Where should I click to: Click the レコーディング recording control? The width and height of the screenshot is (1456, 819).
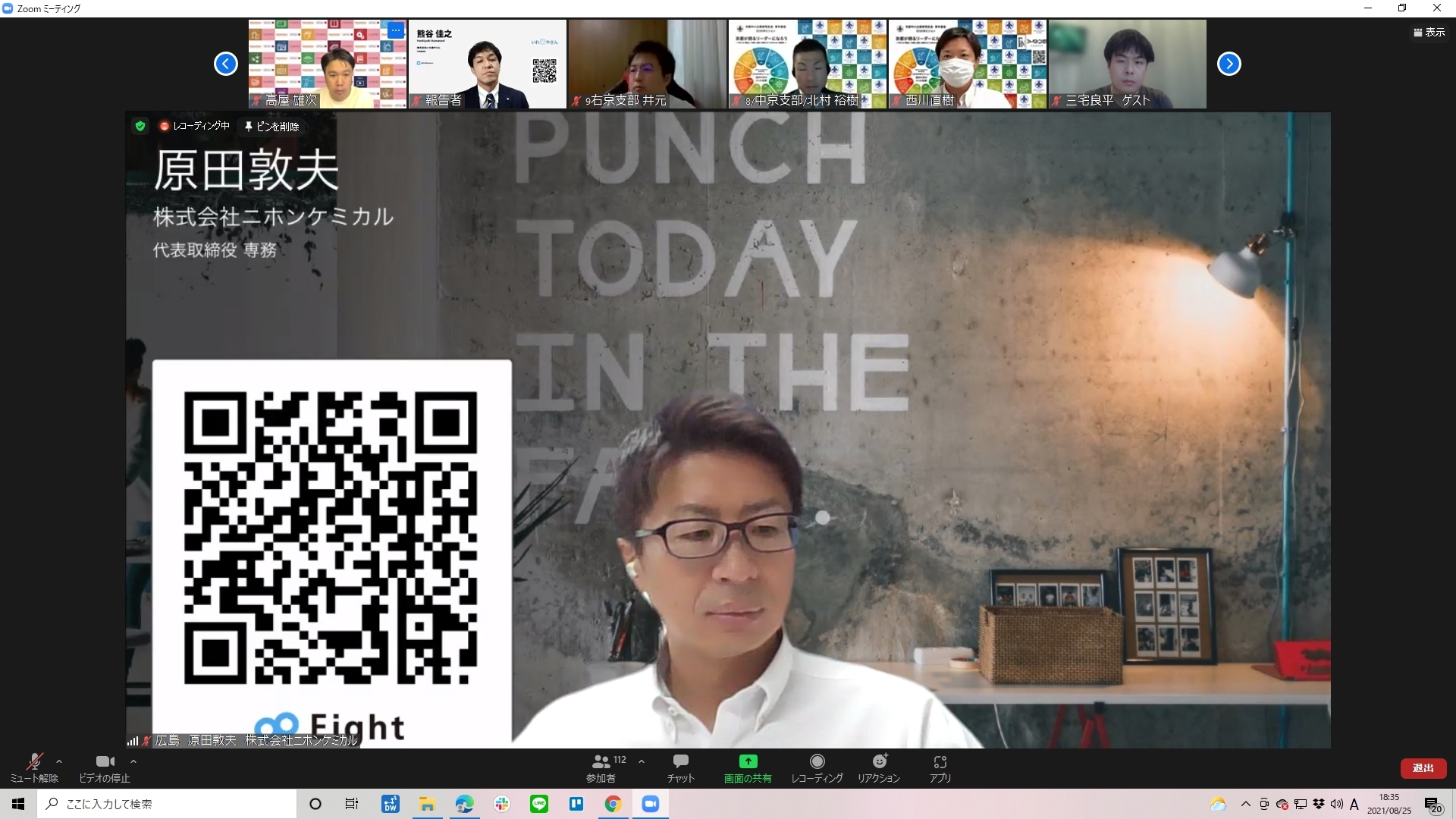(x=817, y=767)
